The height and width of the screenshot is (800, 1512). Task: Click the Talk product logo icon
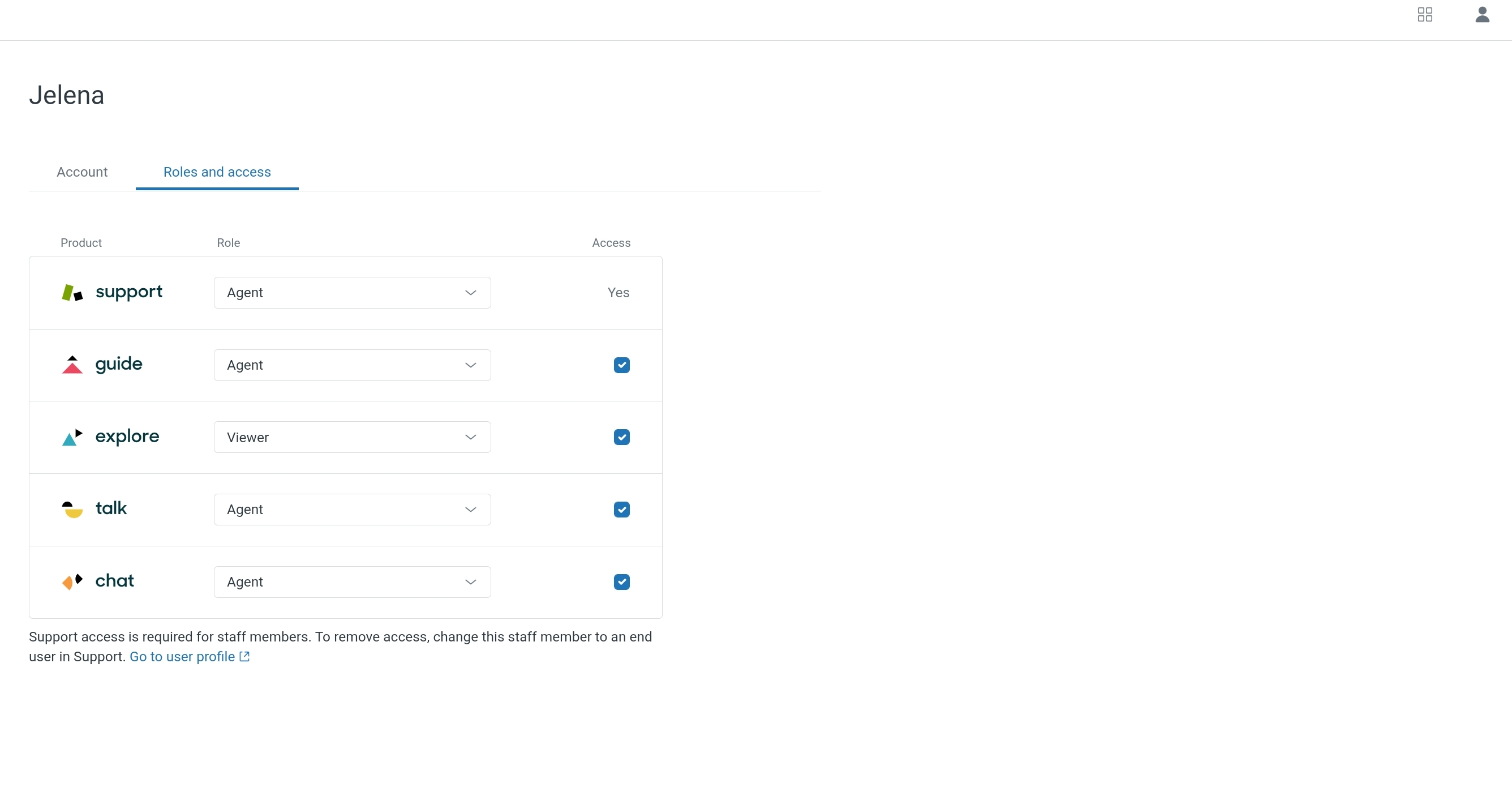[x=72, y=509]
